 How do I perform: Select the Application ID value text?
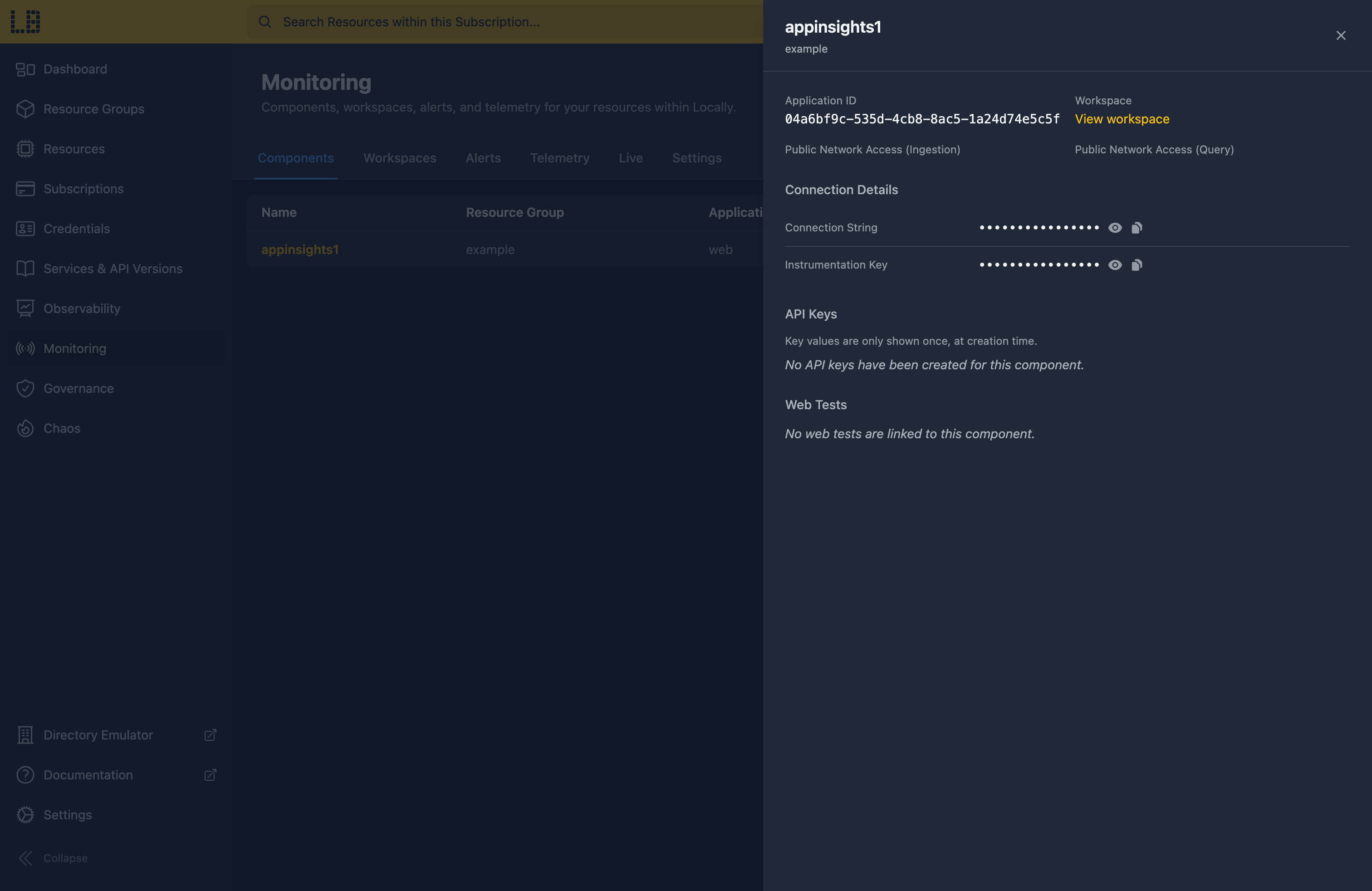pyautogui.click(x=922, y=119)
